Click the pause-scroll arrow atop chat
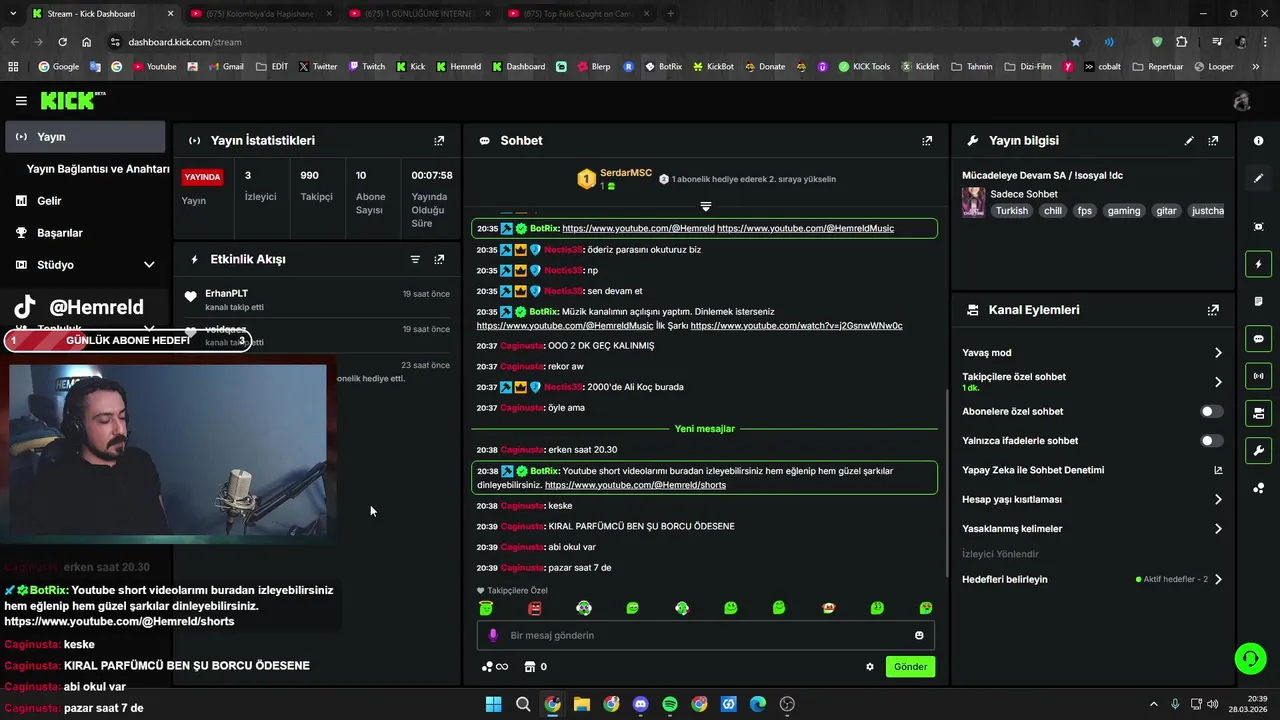1280x720 pixels. [706, 206]
